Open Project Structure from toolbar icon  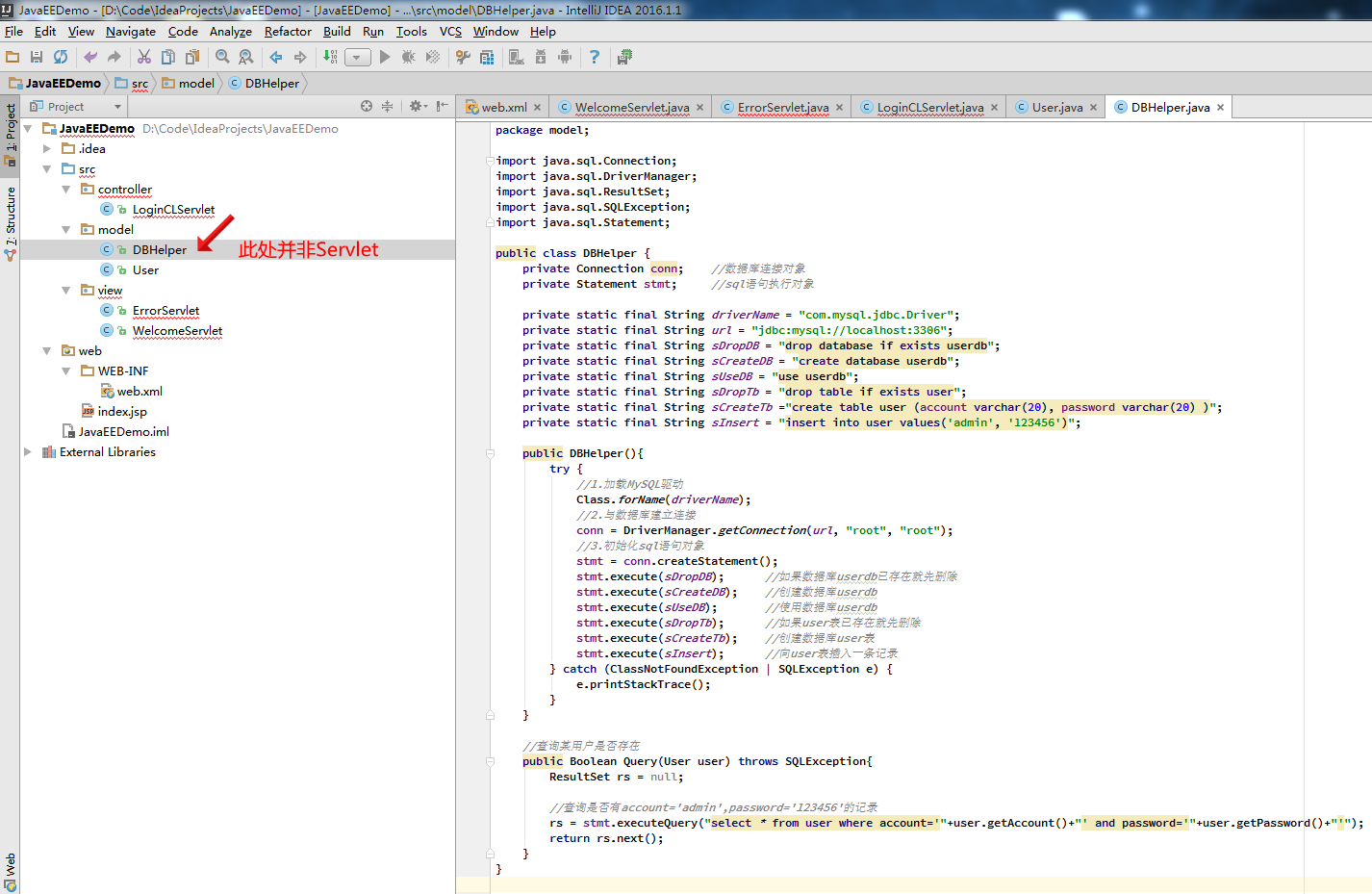point(487,58)
